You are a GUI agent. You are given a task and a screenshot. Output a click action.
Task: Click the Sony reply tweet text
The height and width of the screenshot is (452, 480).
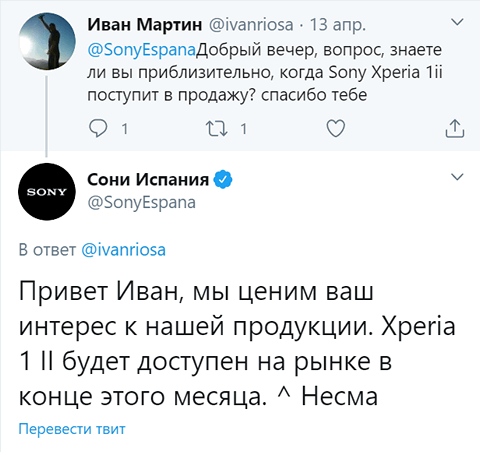coord(237,343)
